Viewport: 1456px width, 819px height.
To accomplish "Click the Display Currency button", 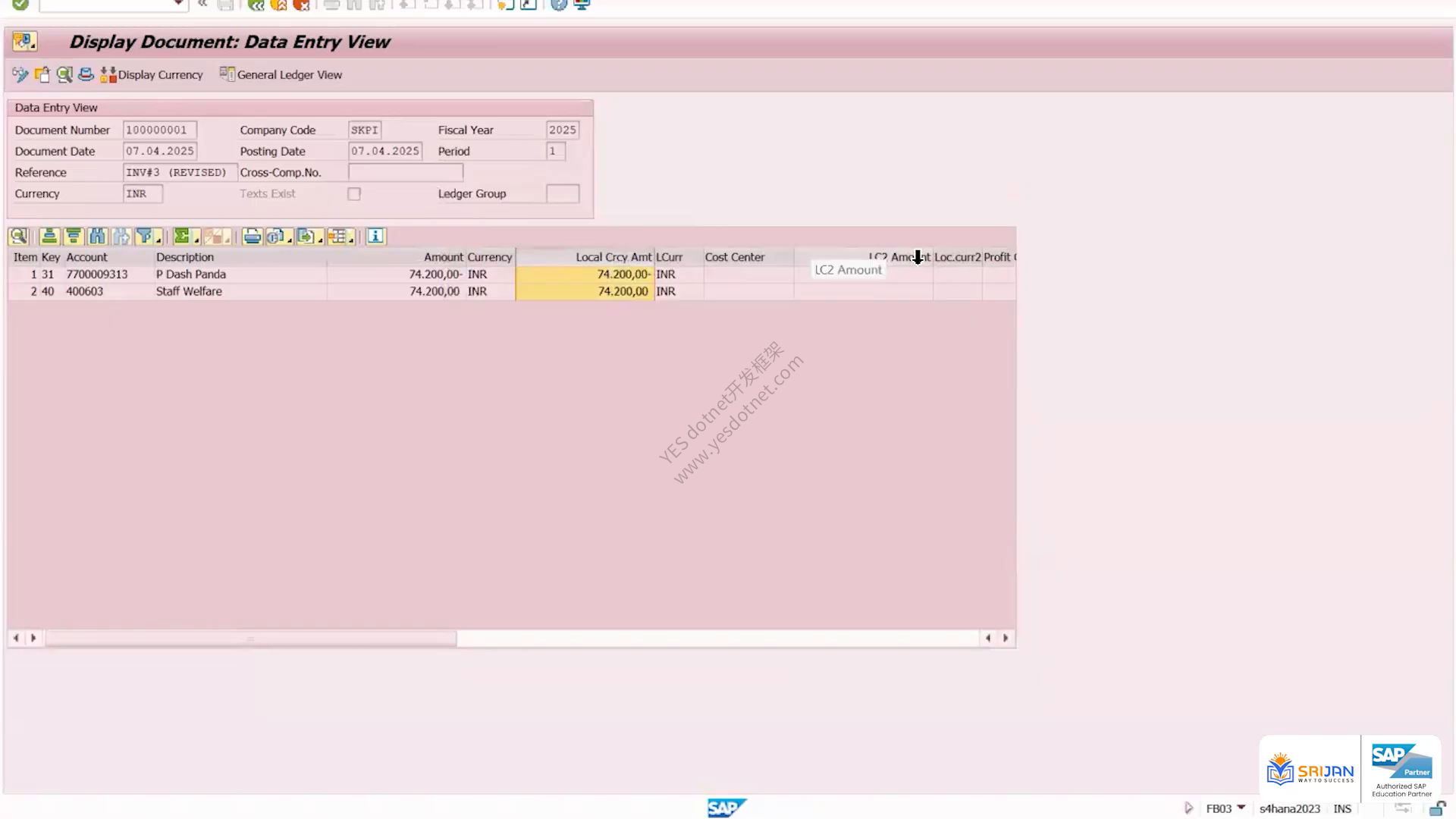I will point(152,74).
